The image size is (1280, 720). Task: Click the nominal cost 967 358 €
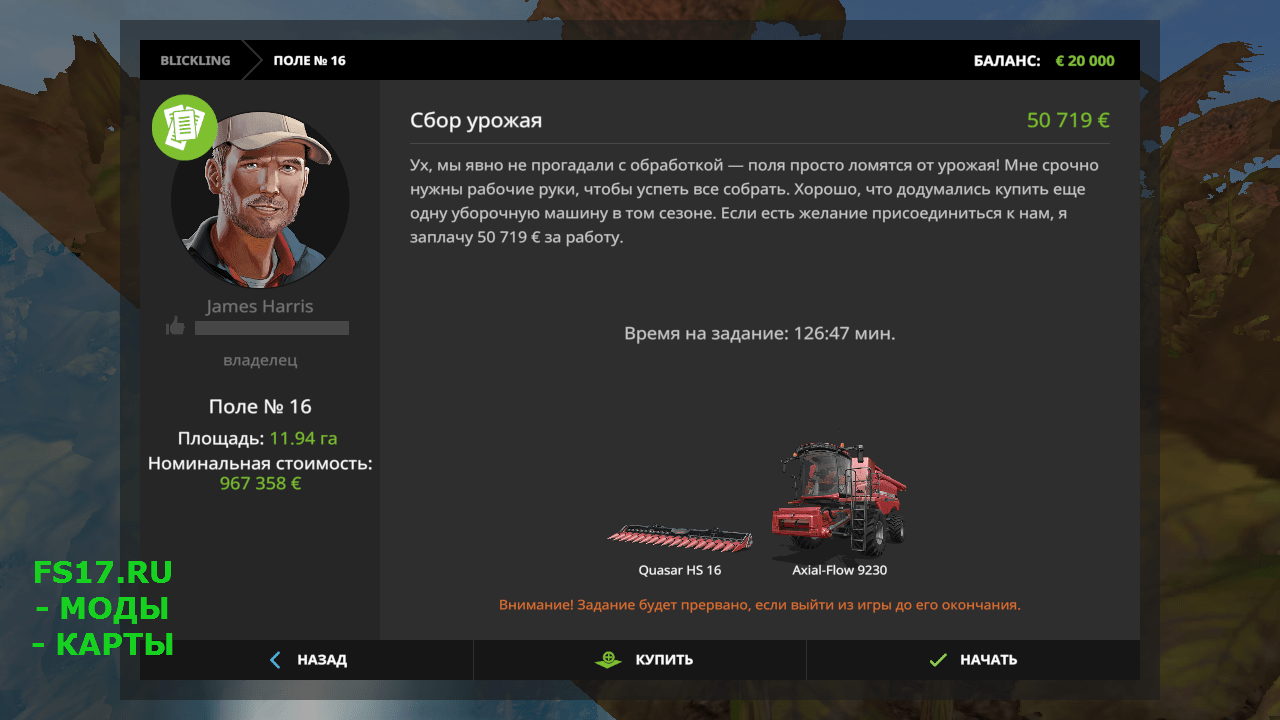pyautogui.click(x=260, y=484)
